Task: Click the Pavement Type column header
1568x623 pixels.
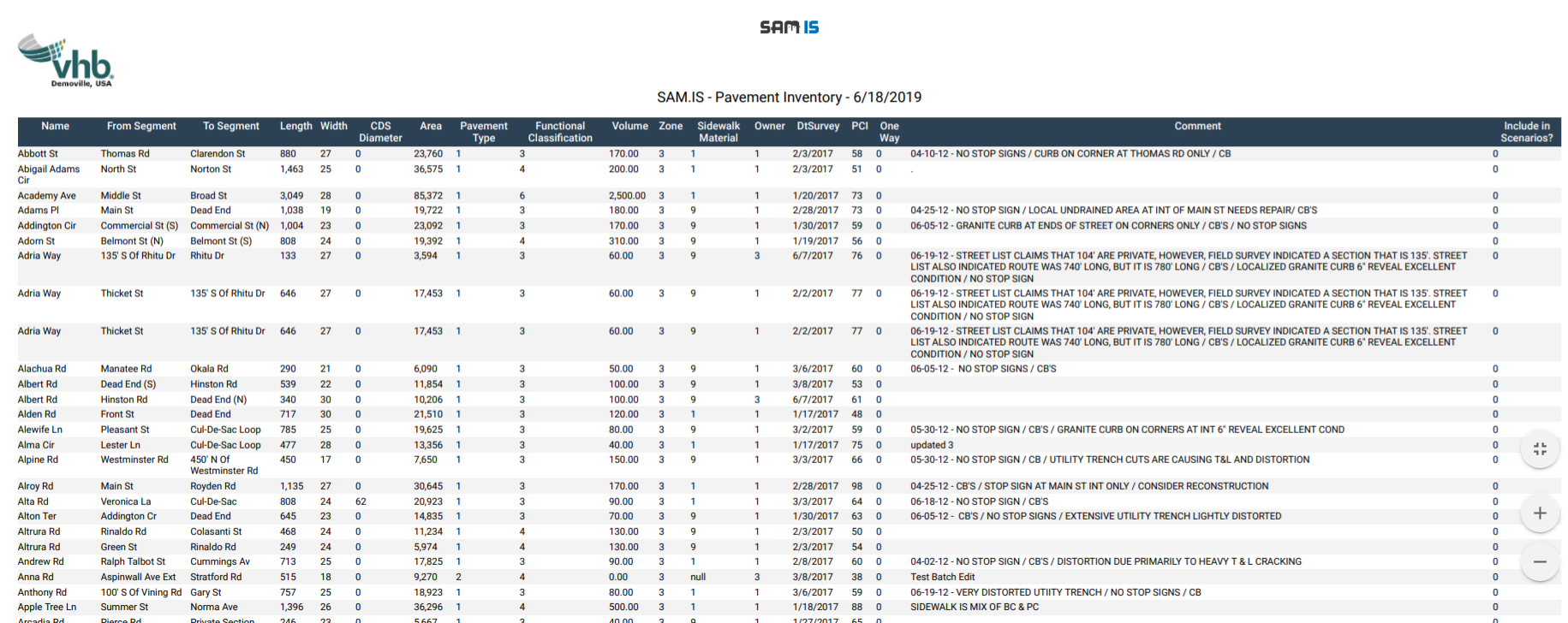Action: [484, 132]
